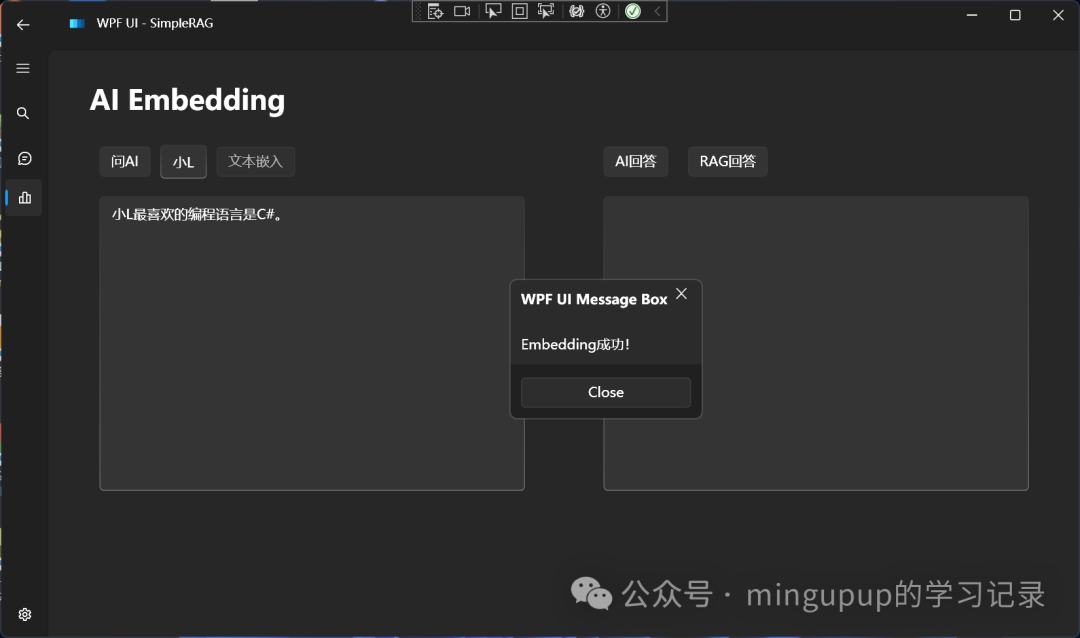Click the WPF UI - SimpleRAG window title

[155, 23]
